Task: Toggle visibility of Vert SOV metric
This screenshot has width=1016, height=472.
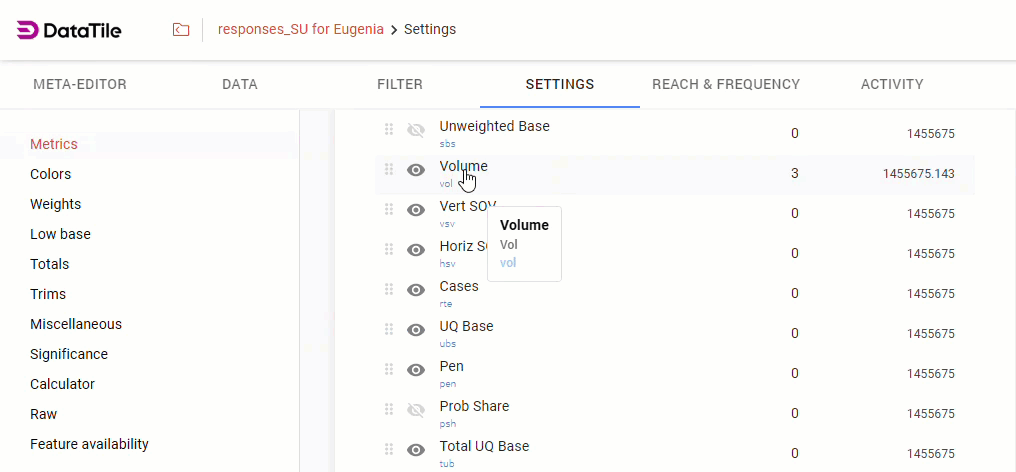Action: coord(416,210)
